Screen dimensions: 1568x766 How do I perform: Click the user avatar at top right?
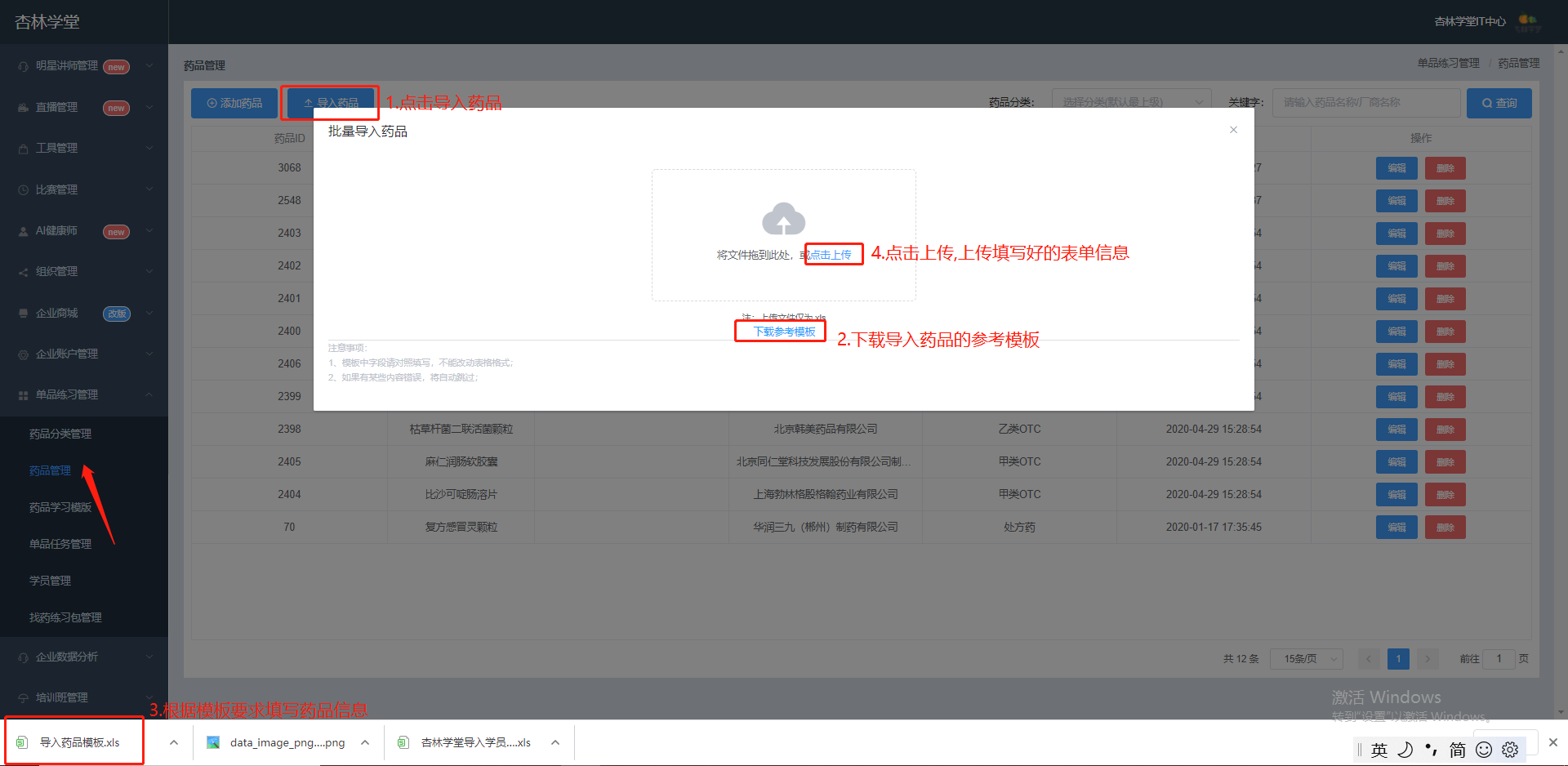(1528, 22)
